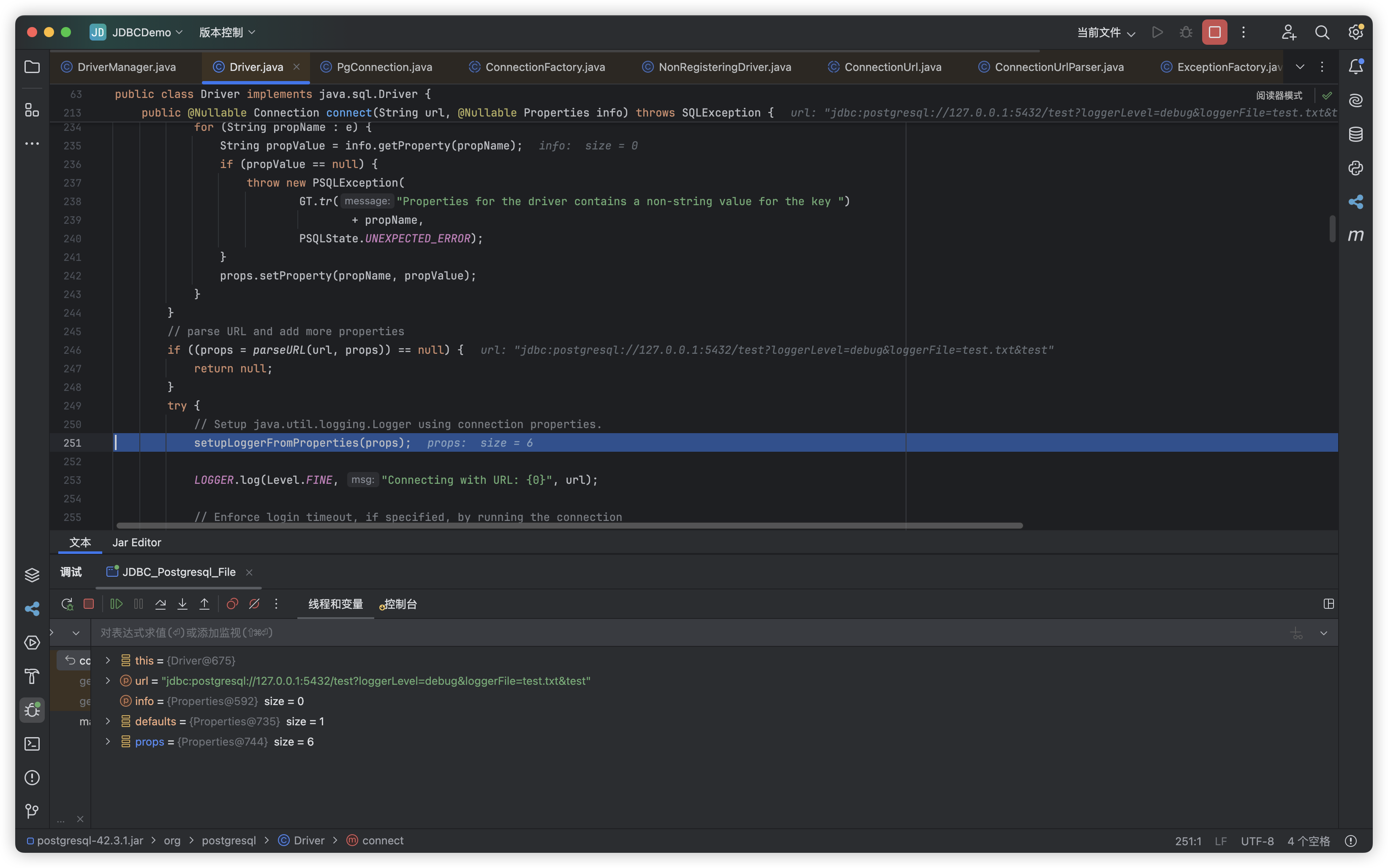The image size is (1388, 868).
Task: Close the JDBC_Postgresql_File debug tab
Action: pos(249,572)
